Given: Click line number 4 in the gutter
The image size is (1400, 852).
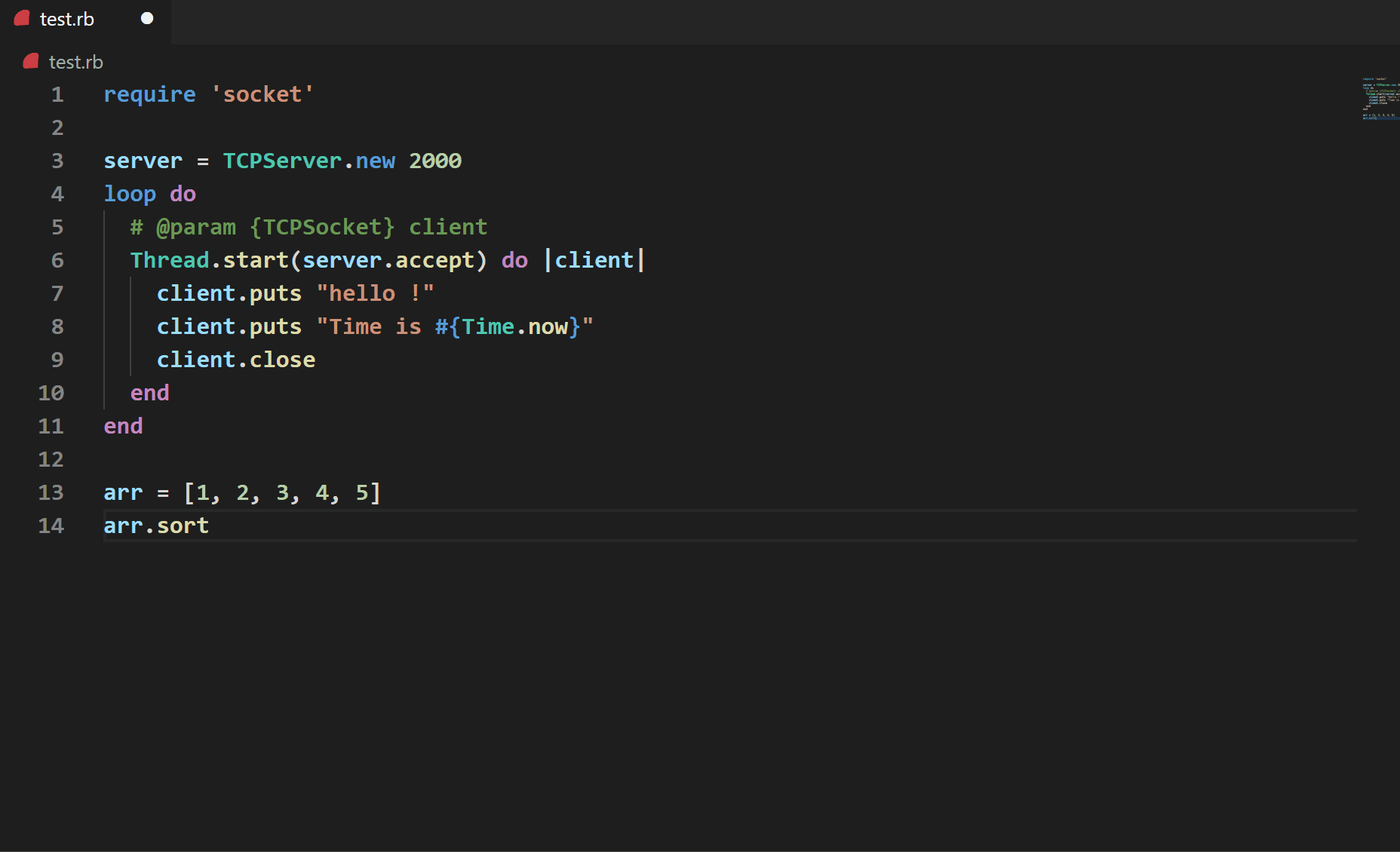Looking at the screenshot, I should click(x=57, y=195).
